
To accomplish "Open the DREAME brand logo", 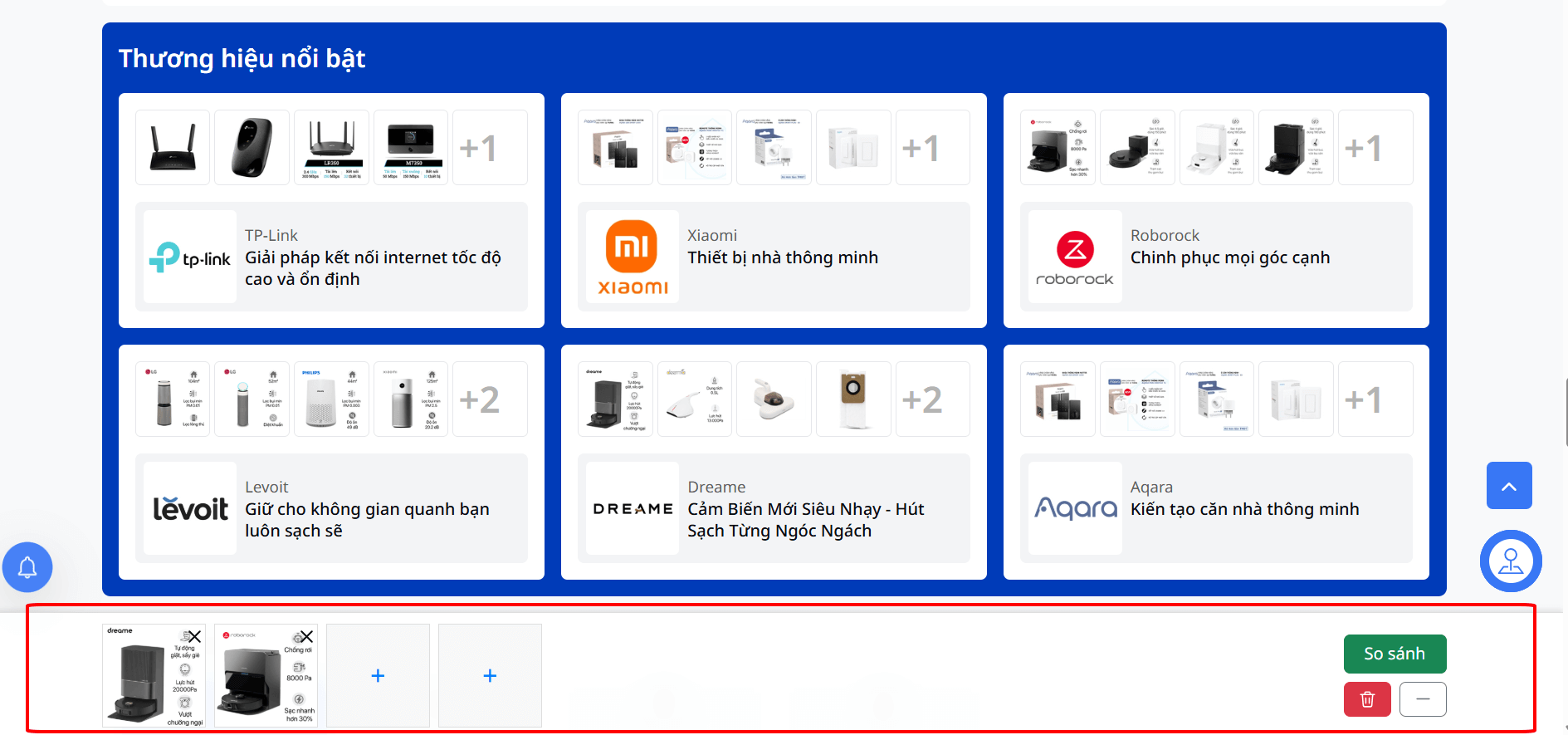I will [x=633, y=508].
